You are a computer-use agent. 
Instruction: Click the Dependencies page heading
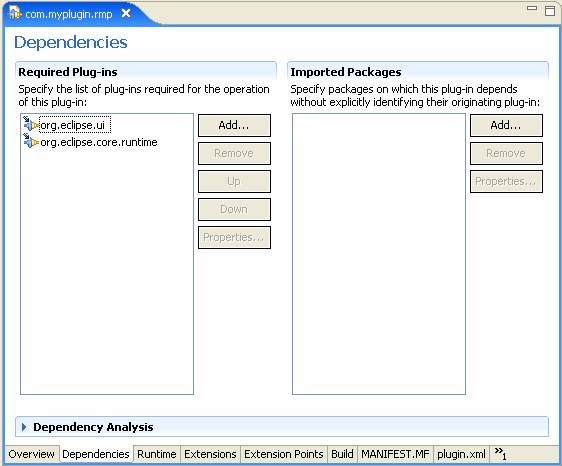pos(71,42)
